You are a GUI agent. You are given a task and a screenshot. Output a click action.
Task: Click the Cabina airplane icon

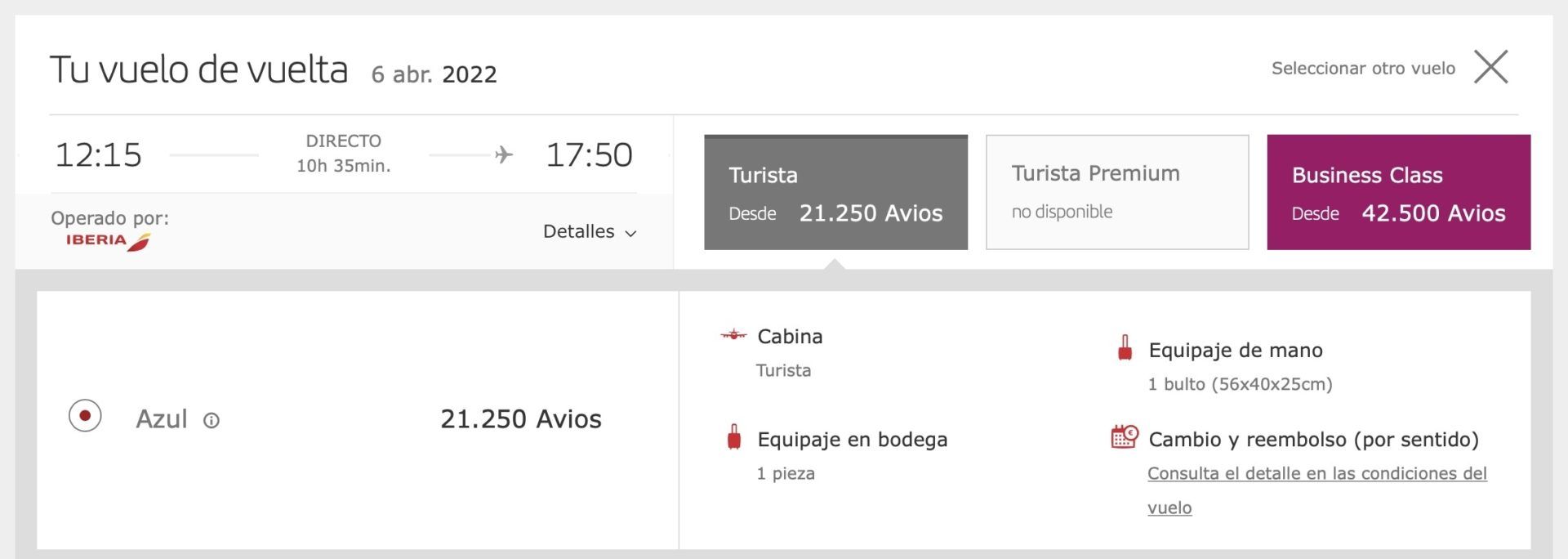pyautogui.click(x=733, y=334)
